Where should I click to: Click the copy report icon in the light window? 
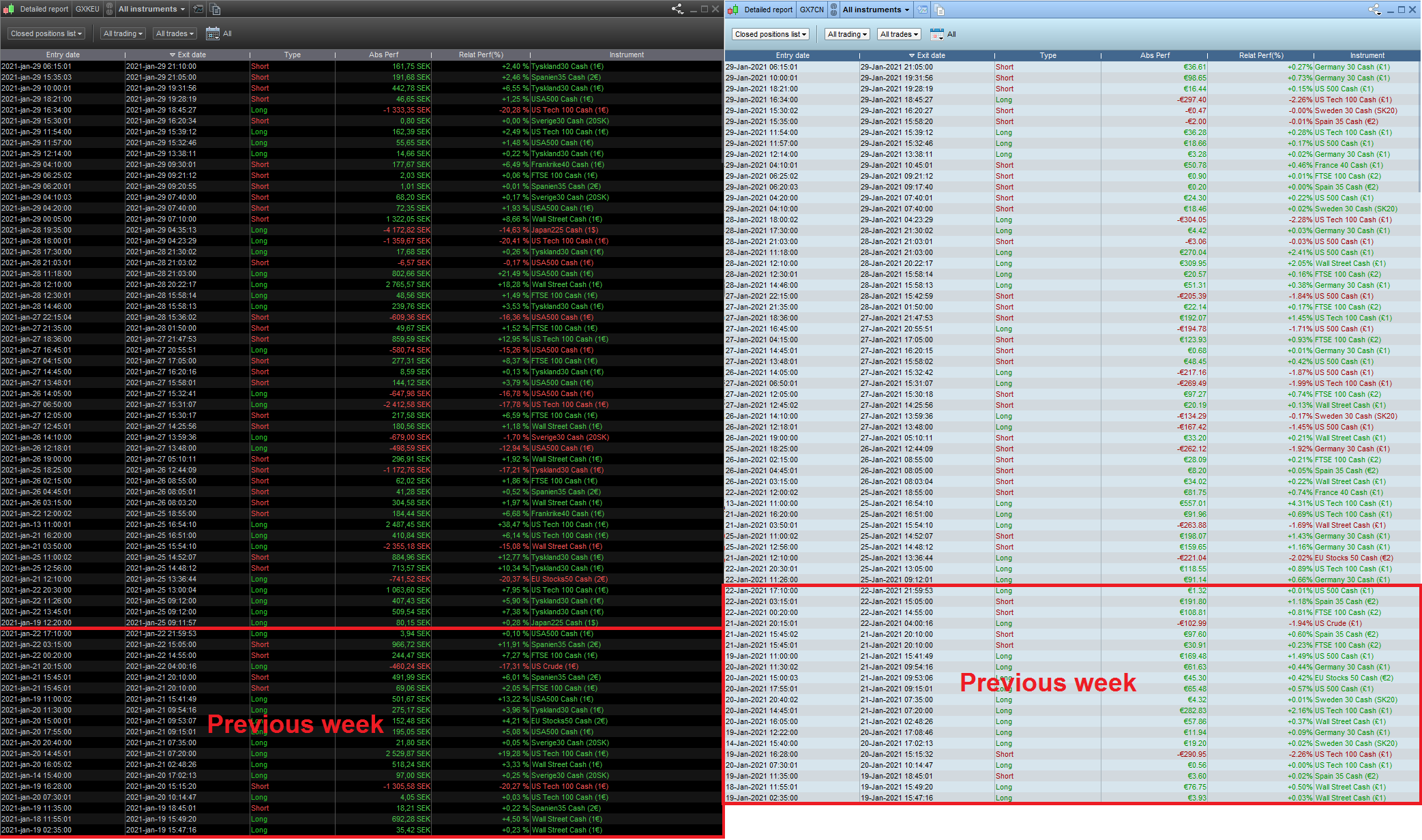(939, 10)
